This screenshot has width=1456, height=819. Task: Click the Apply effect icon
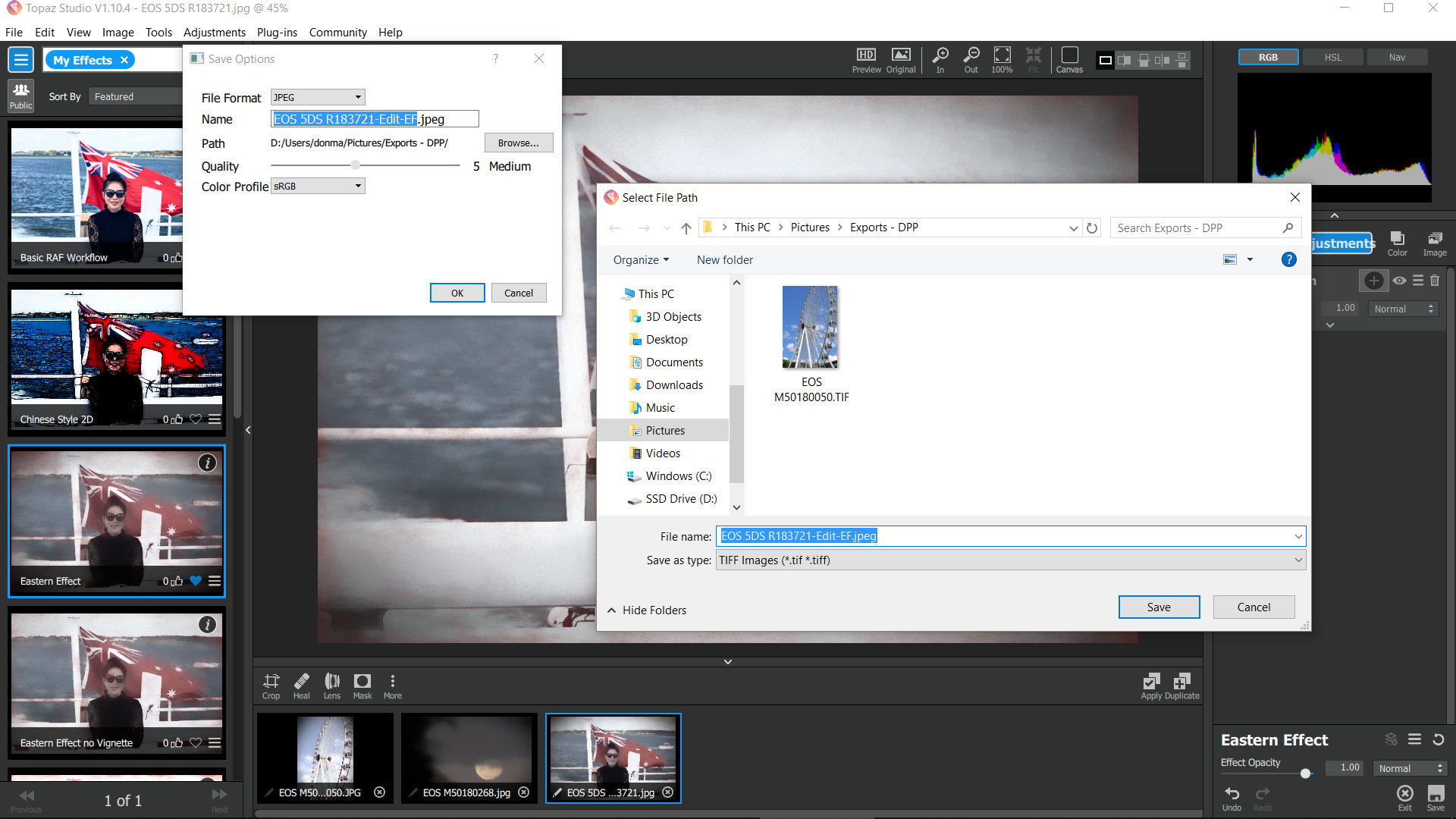(1151, 686)
